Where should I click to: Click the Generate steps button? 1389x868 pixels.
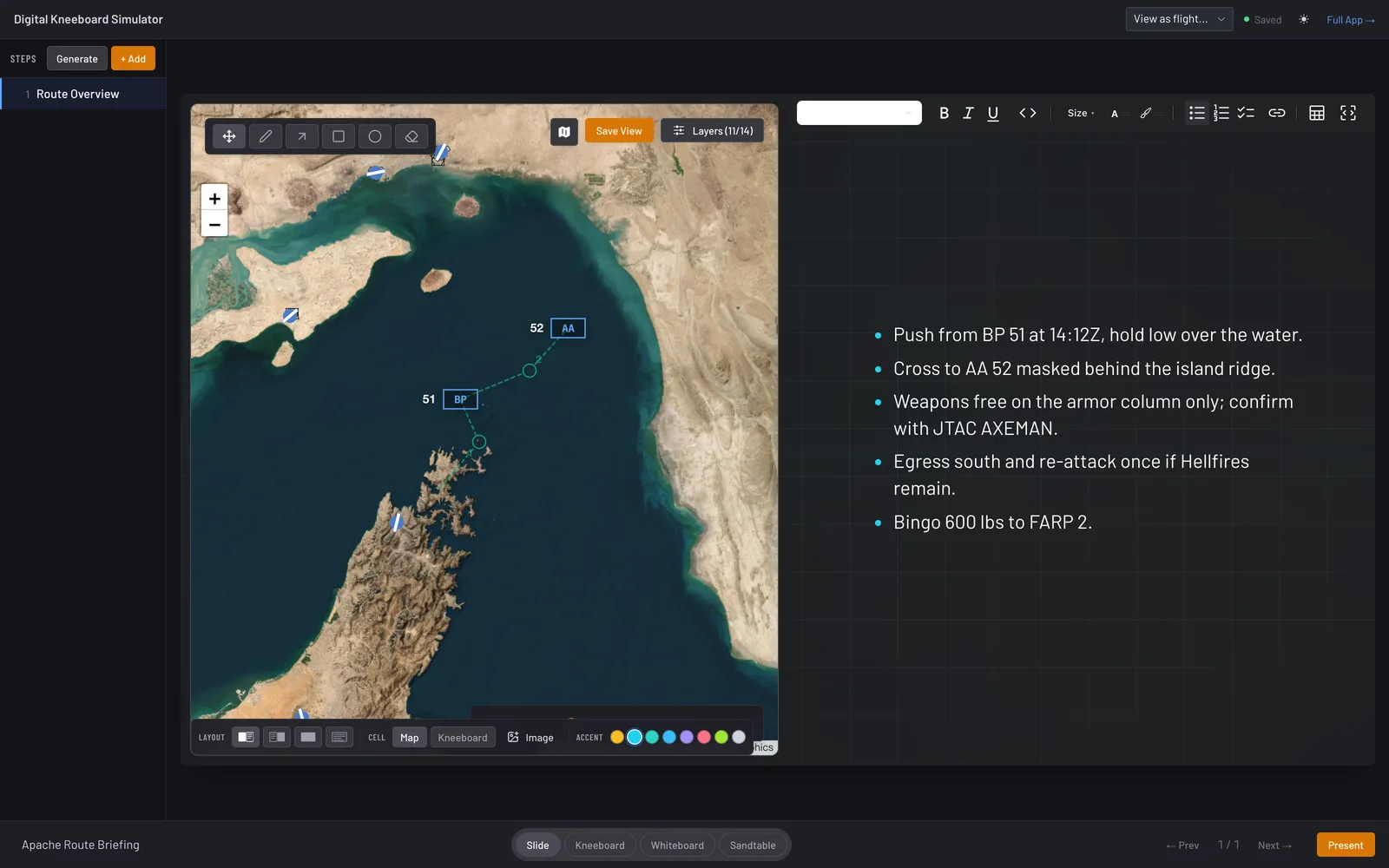click(x=77, y=58)
